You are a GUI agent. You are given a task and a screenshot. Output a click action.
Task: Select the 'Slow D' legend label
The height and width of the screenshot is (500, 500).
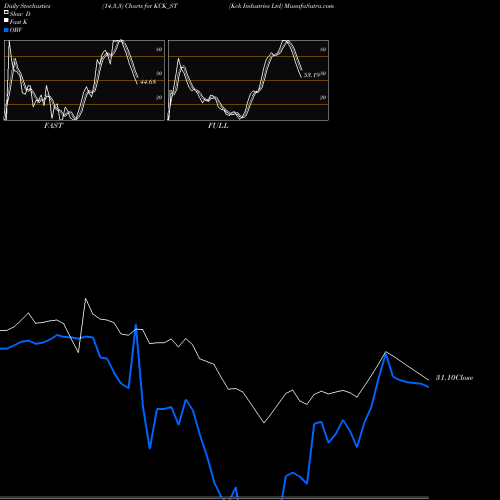pos(20,14)
